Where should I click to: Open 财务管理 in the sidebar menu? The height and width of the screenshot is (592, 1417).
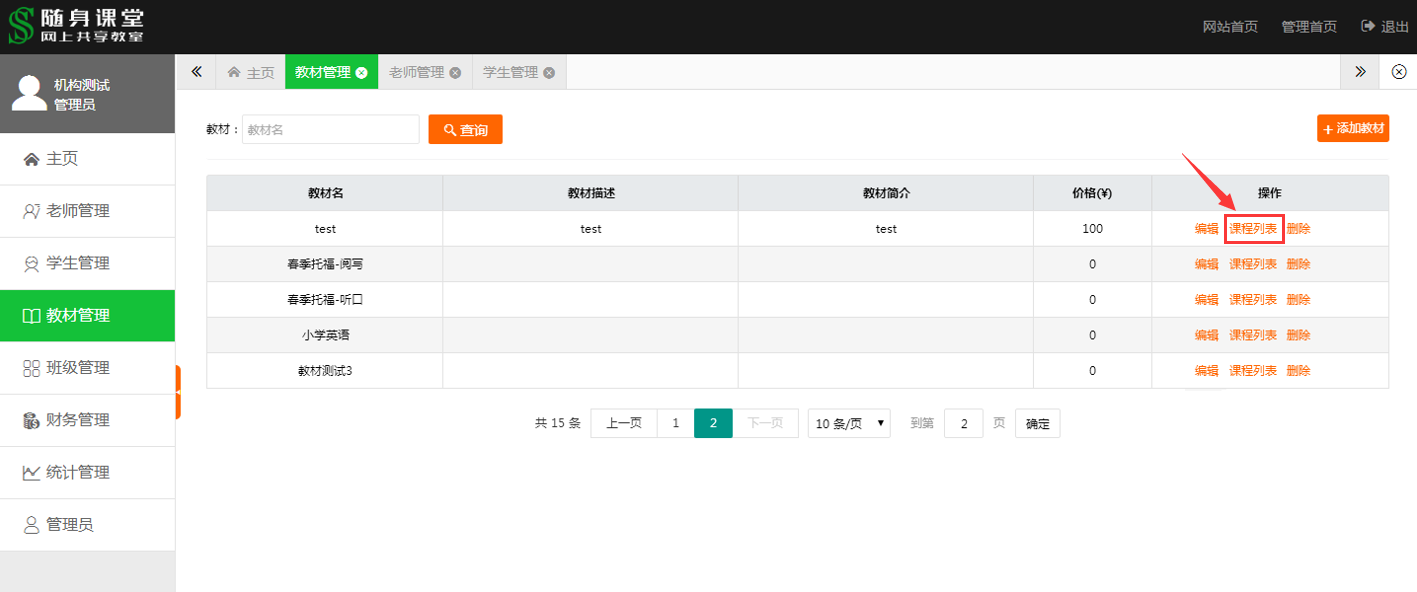point(78,420)
